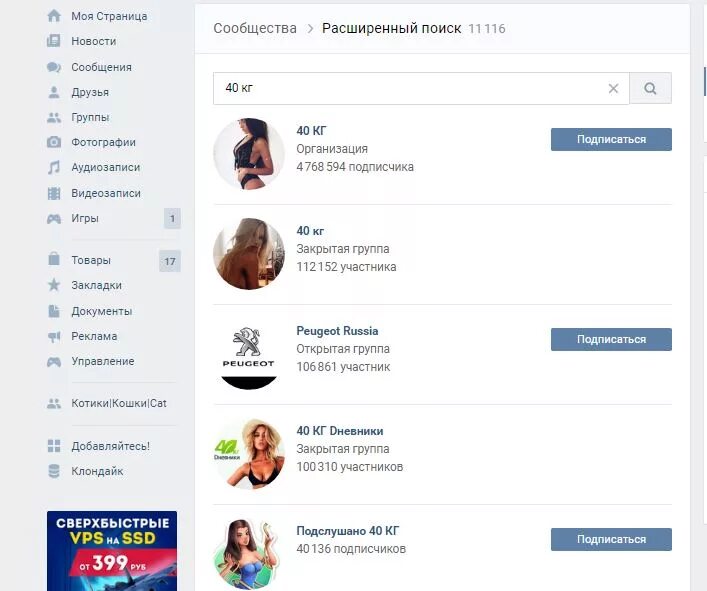This screenshot has height=591, width=707.
Task: Click the Peugeot Russia logo thumbnail
Action: [x=248, y=354]
